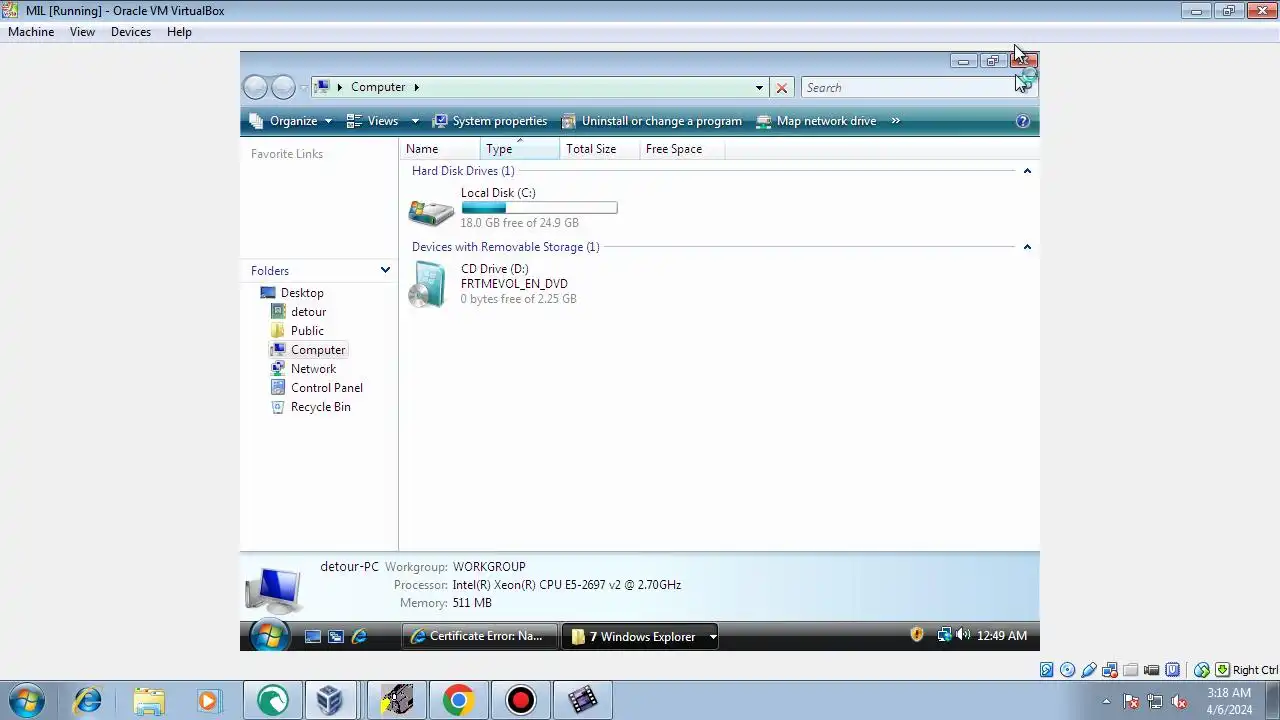Click host Action Center flag tray icon
Screen dimensions: 1280x720
[1131, 701]
